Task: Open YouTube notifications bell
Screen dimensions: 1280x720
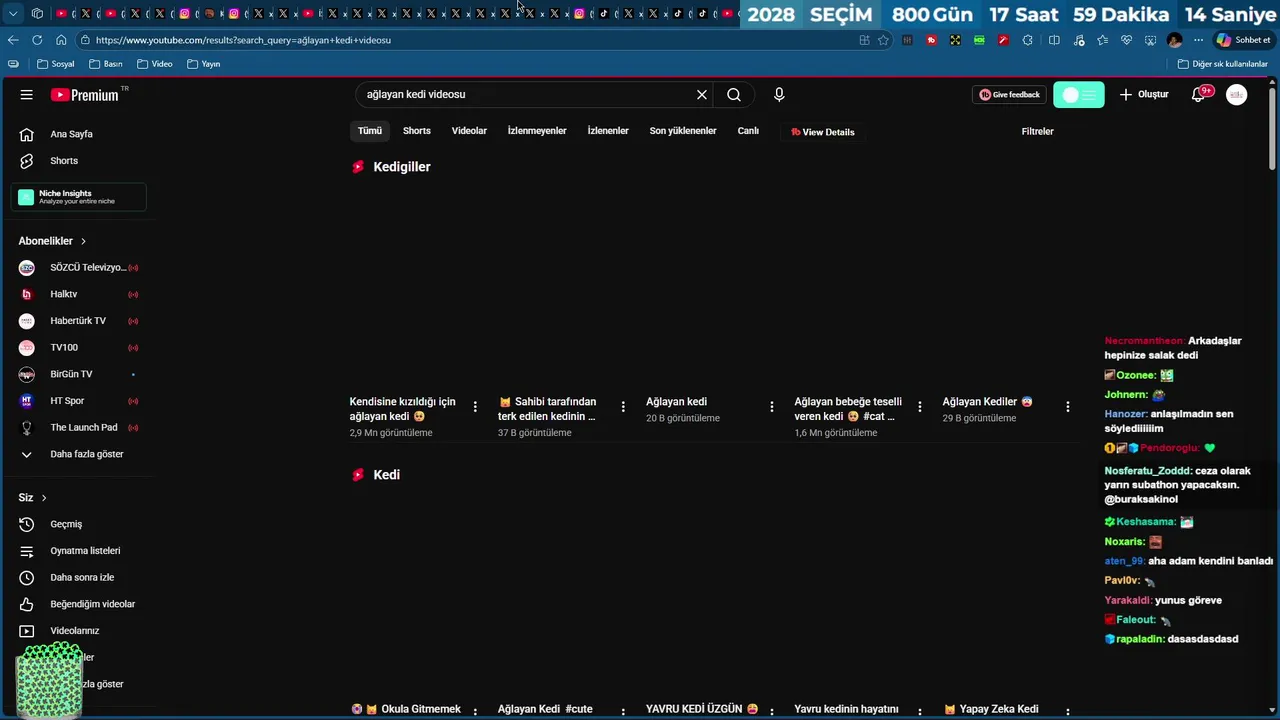Action: coord(1199,94)
